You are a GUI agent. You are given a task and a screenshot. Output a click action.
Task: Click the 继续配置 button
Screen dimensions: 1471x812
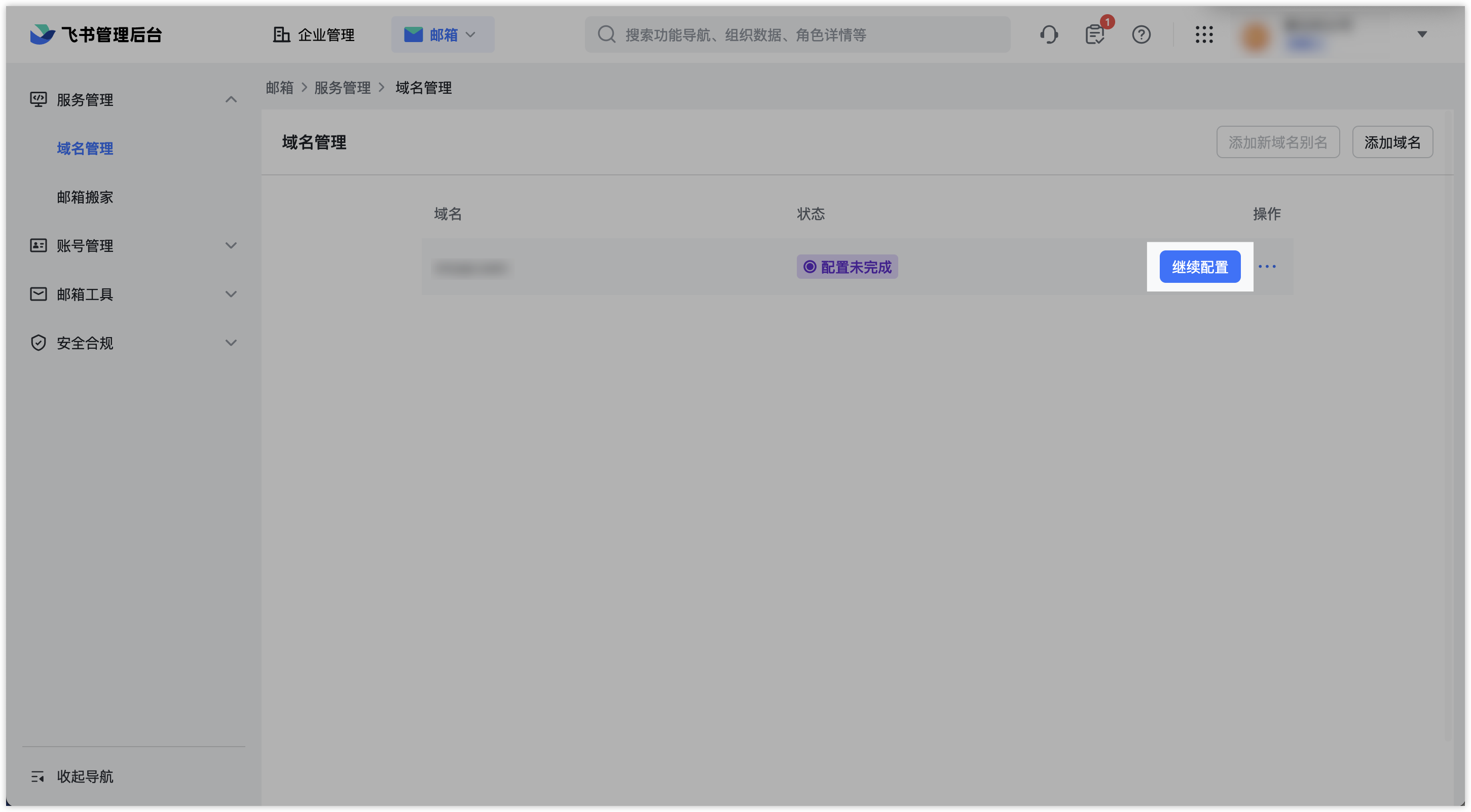(x=1199, y=267)
